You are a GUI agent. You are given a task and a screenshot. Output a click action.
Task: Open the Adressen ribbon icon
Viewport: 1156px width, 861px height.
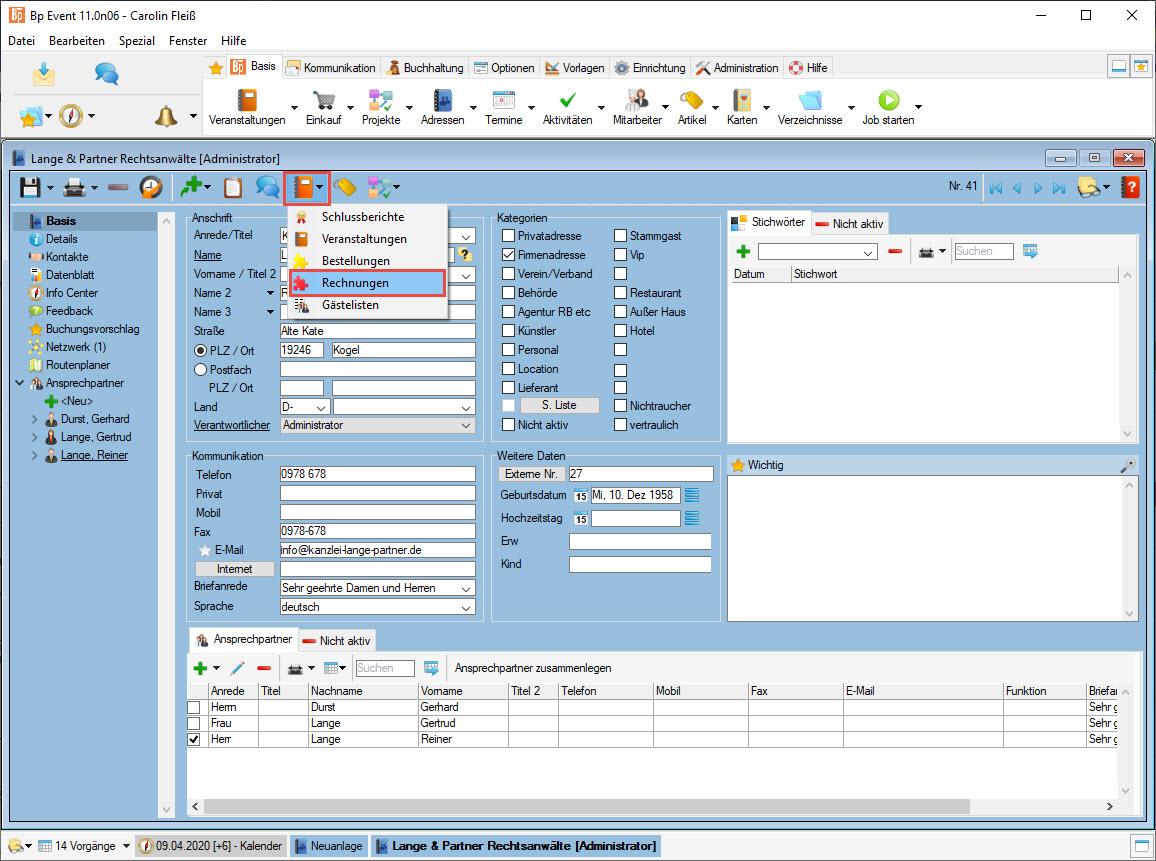pyautogui.click(x=442, y=101)
